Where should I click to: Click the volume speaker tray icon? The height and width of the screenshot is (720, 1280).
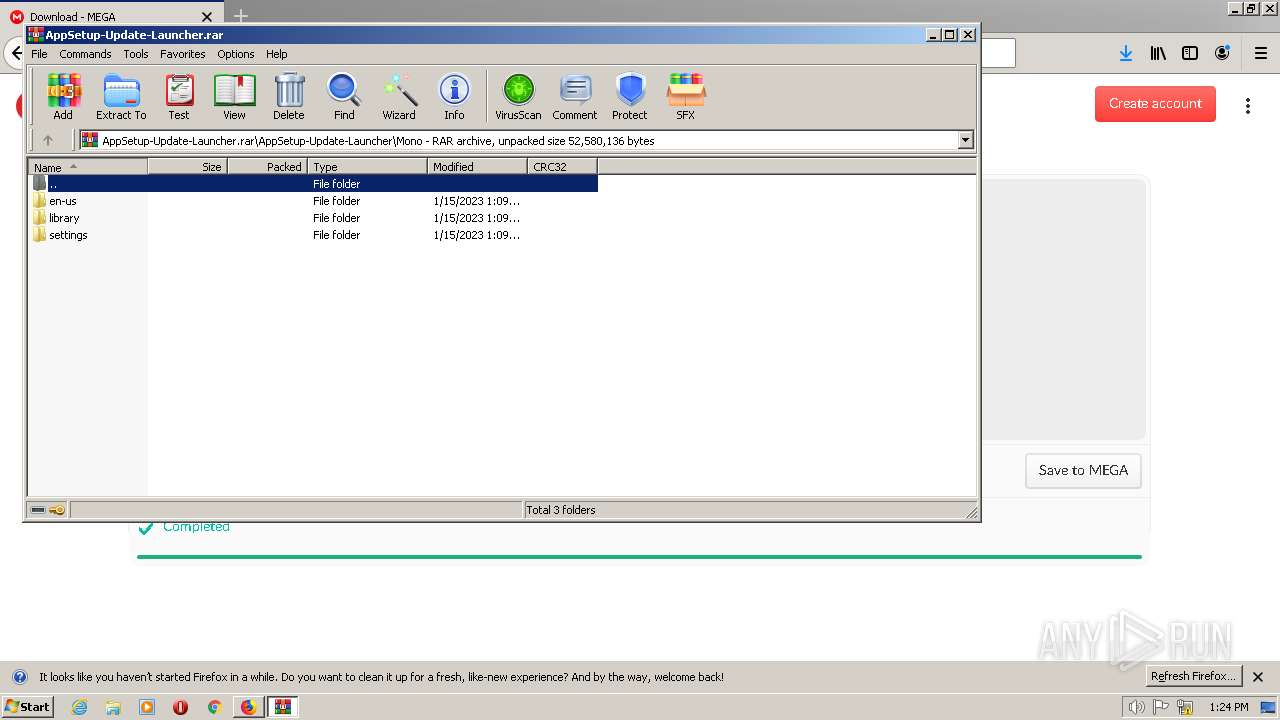[x=1136, y=707]
